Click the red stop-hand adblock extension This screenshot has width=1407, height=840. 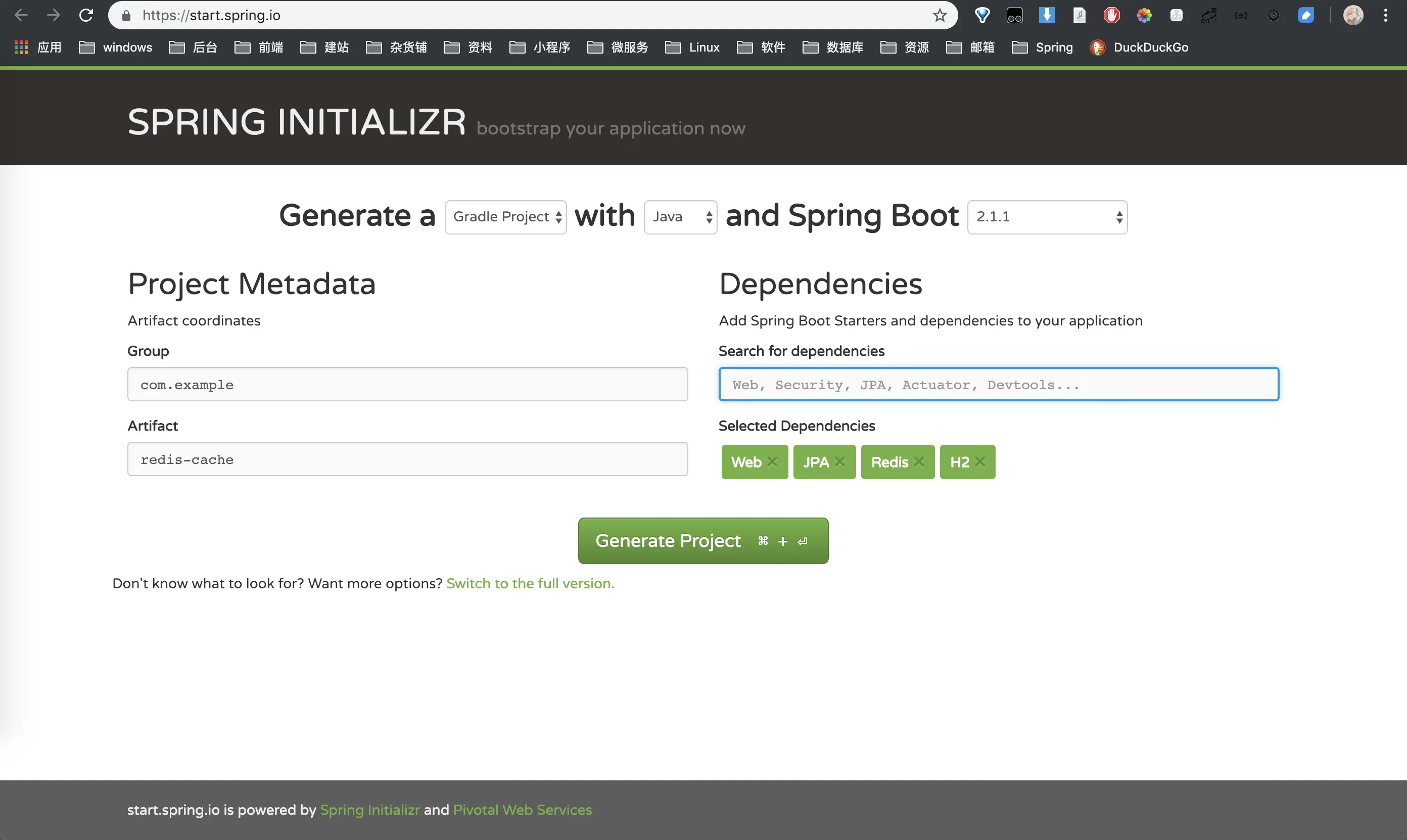1111,15
